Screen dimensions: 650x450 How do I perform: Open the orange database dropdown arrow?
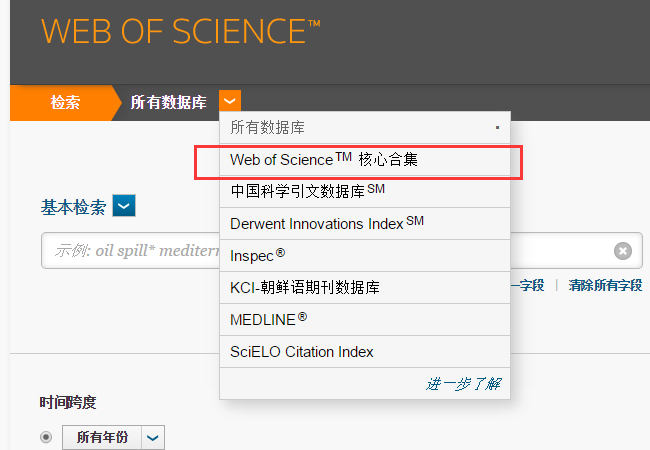[x=231, y=101]
